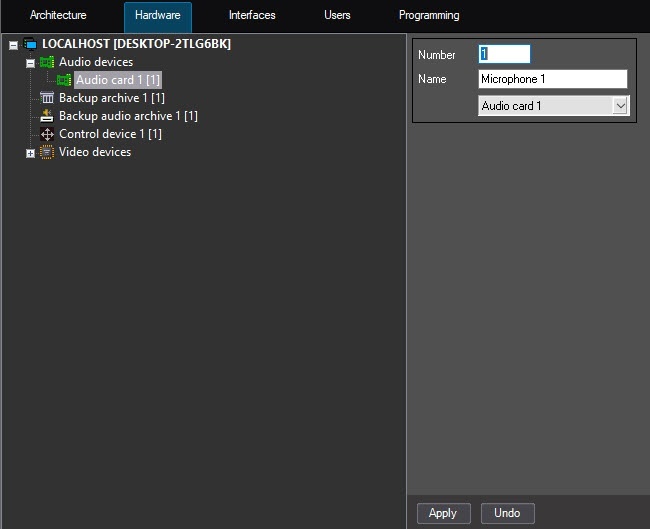
Task: Select Backup audio archive 1 [1] item
Action: pos(128,116)
